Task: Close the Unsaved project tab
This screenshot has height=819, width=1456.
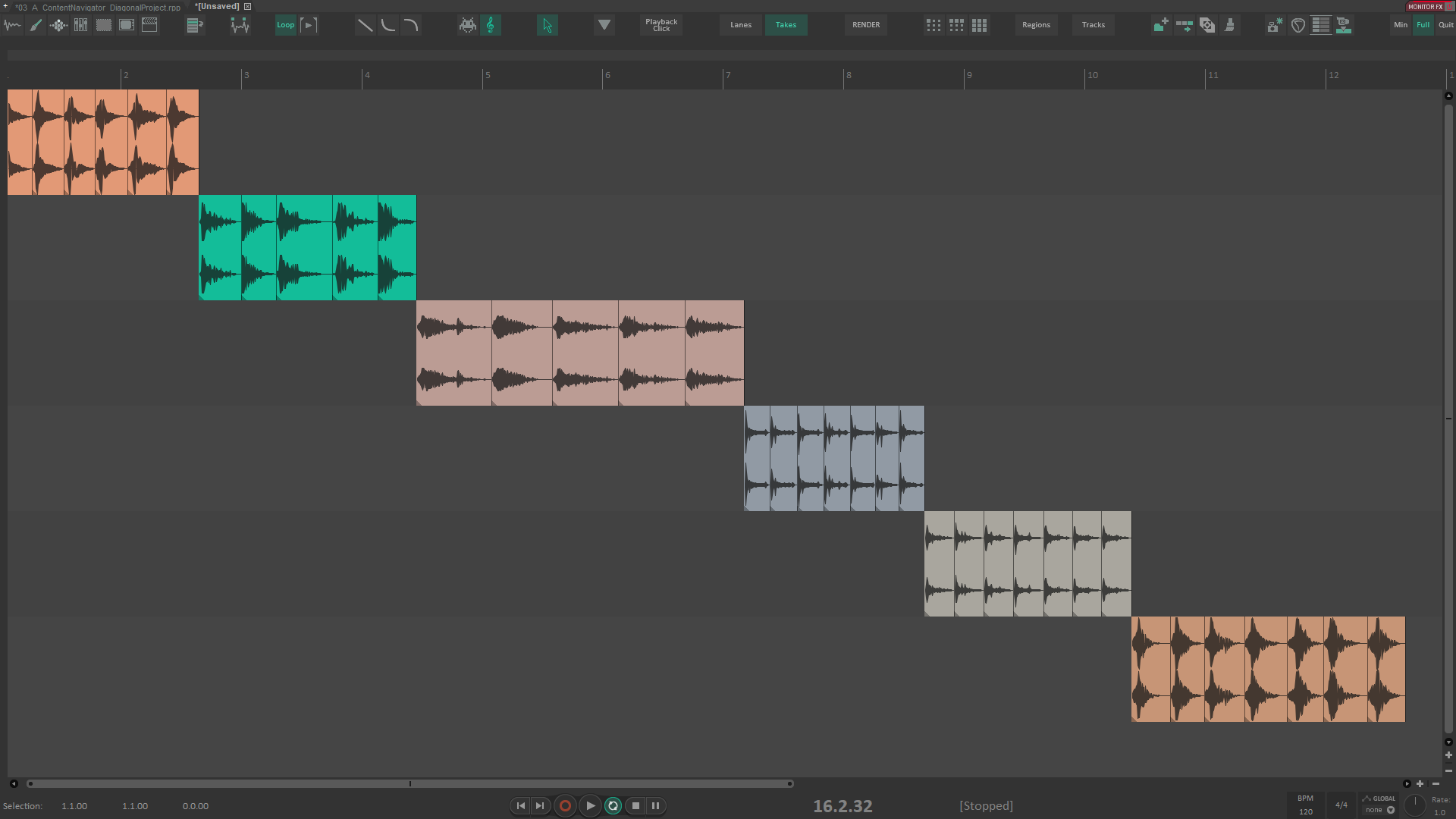Action: point(247,7)
